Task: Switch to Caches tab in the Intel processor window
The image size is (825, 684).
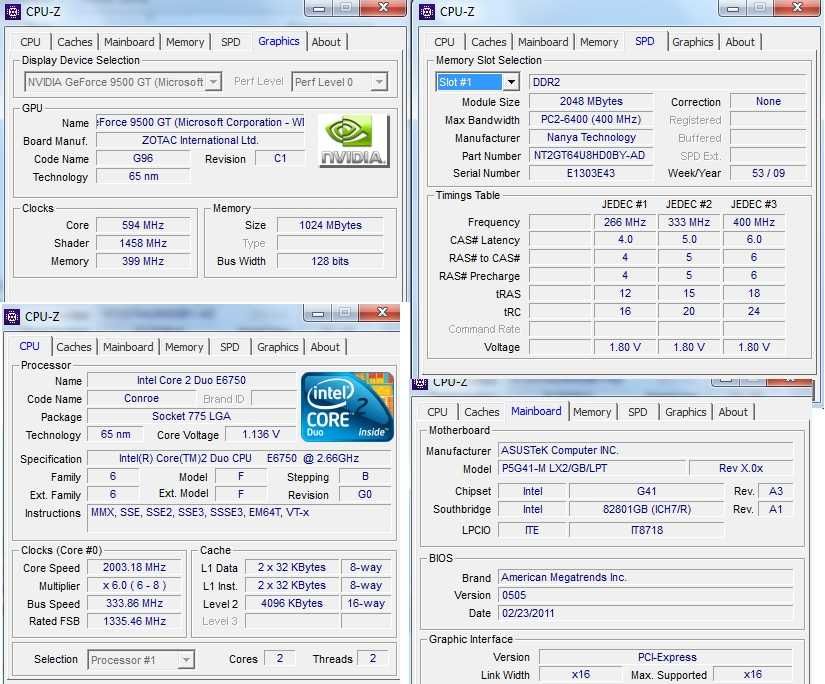Action: 74,347
